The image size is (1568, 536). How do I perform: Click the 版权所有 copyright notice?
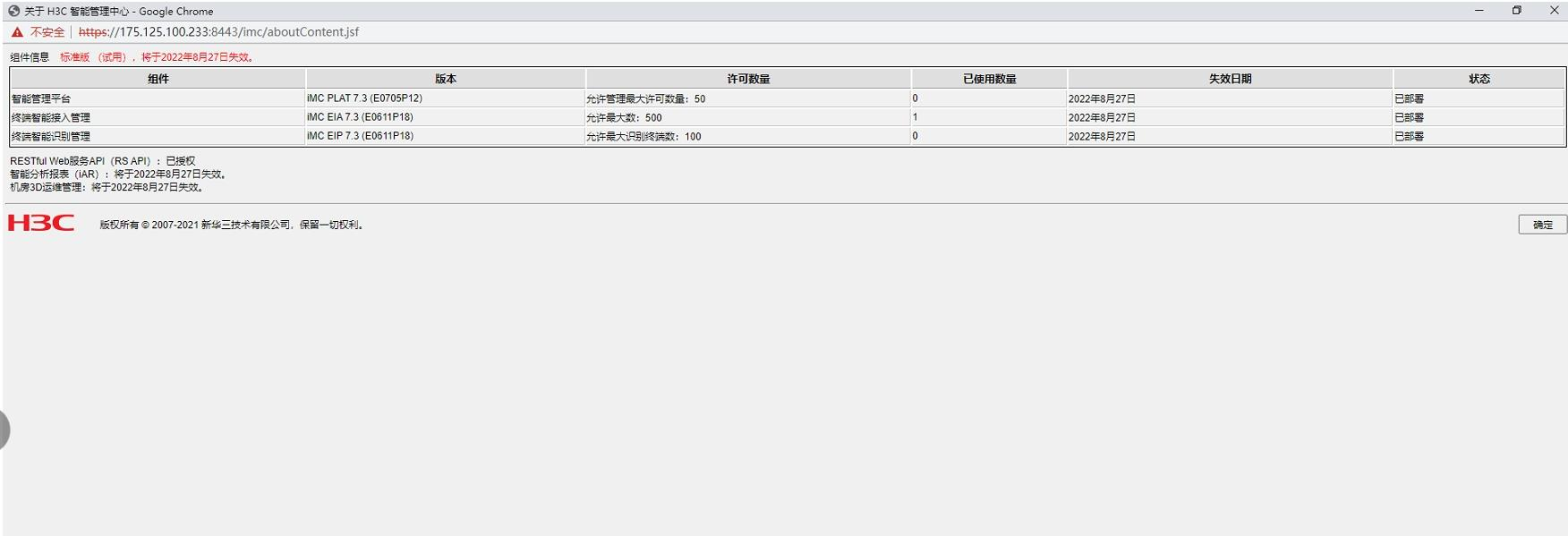tap(233, 225)
